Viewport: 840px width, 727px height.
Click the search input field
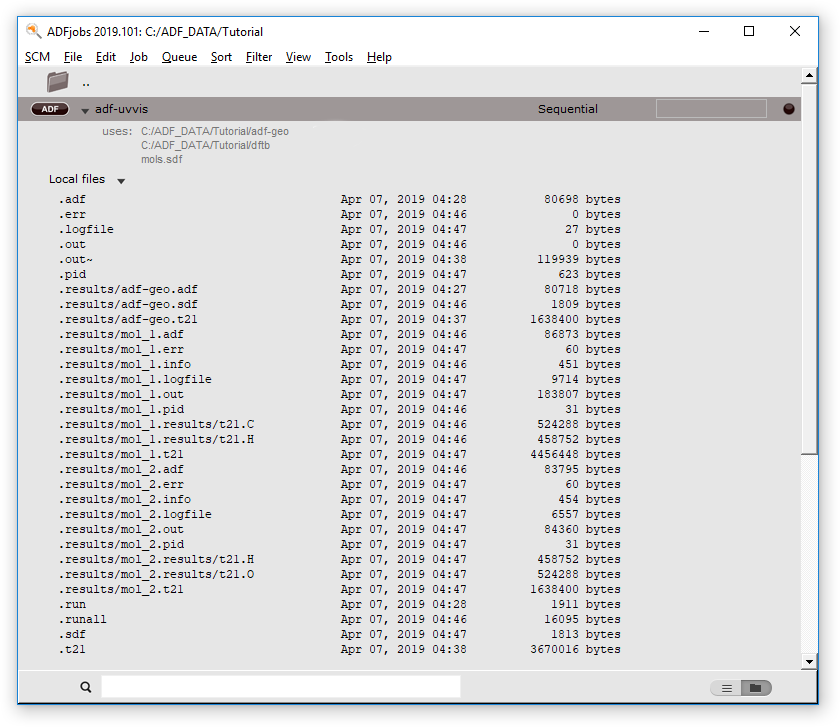point(280,687)
